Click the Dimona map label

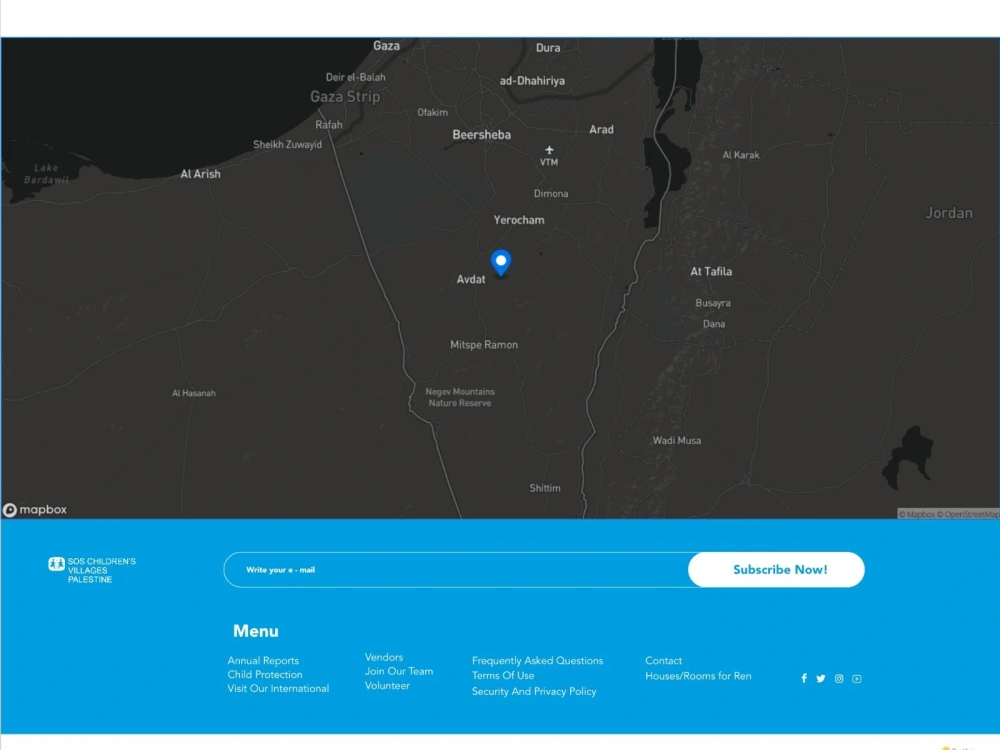551,194
